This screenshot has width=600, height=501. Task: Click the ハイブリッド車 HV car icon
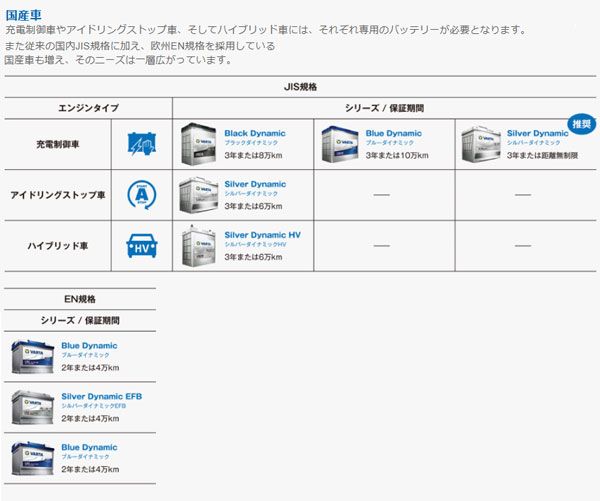tap(141, 245)
